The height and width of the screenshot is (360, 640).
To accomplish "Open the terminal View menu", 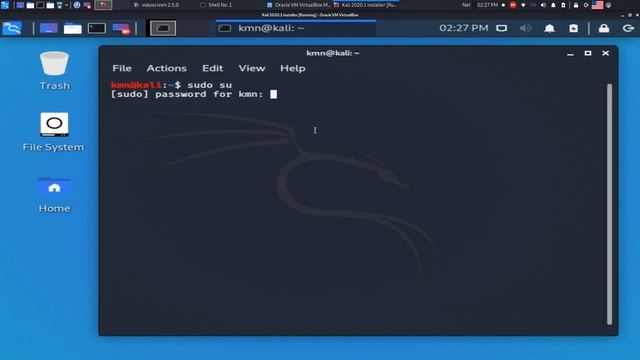I will [x=252, y=68].
